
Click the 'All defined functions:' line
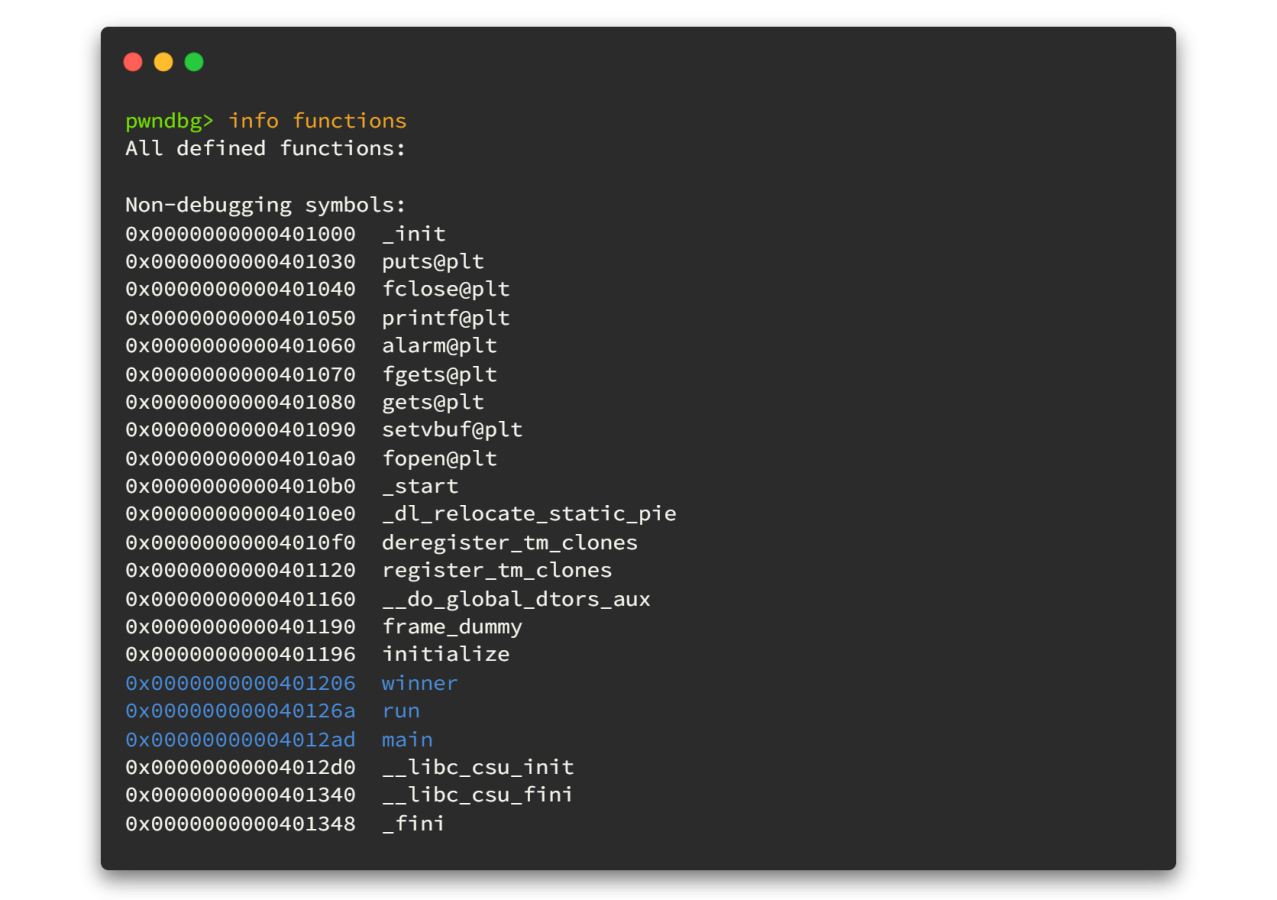click(265, 149)
